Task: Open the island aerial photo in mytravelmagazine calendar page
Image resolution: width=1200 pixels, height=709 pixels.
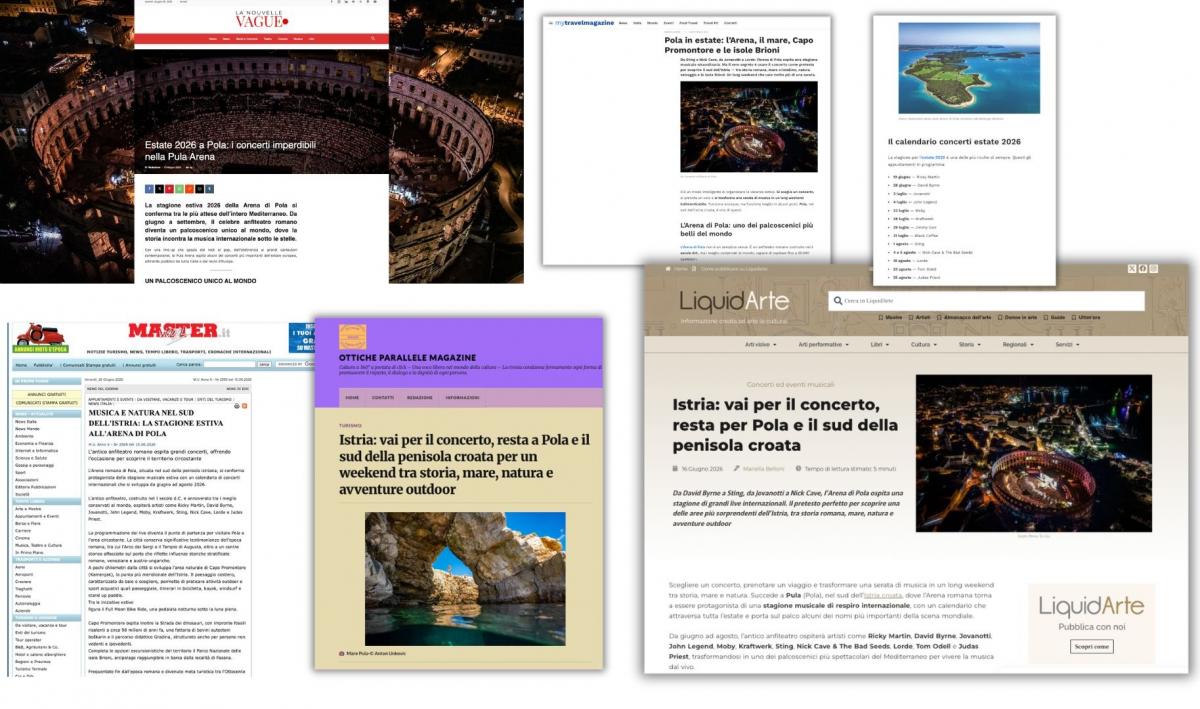Action: pos(969,67)
